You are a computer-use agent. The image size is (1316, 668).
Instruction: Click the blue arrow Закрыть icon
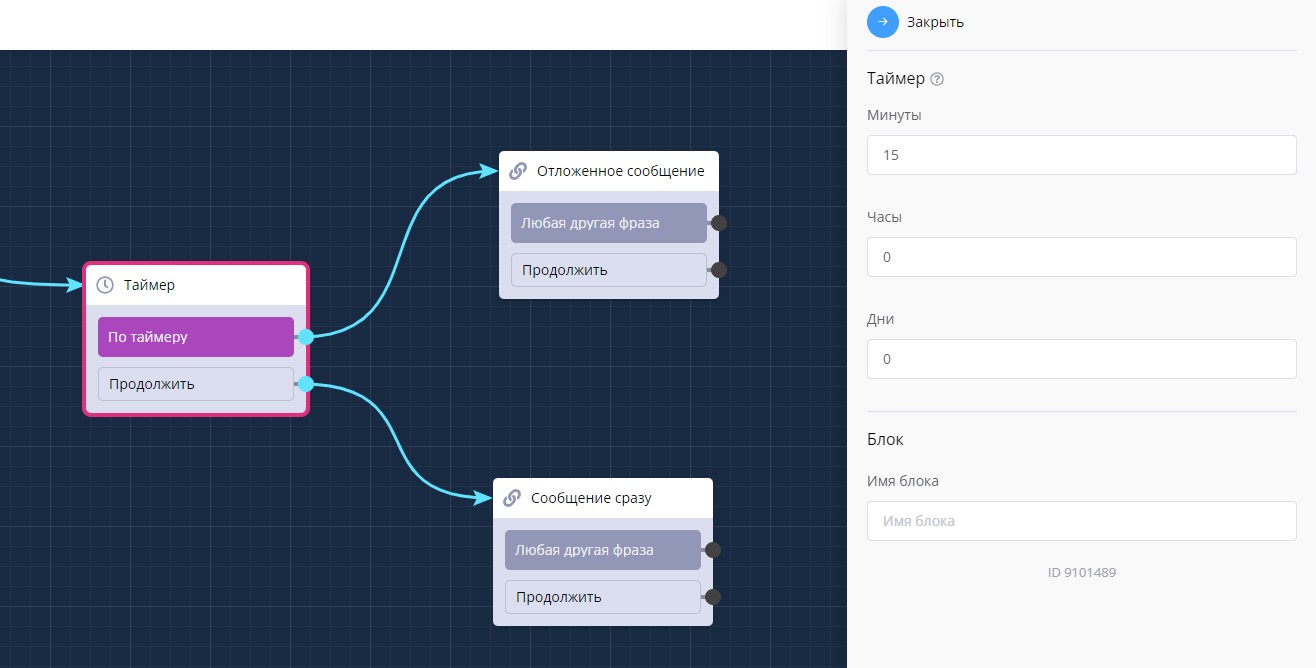coord(883,22)
